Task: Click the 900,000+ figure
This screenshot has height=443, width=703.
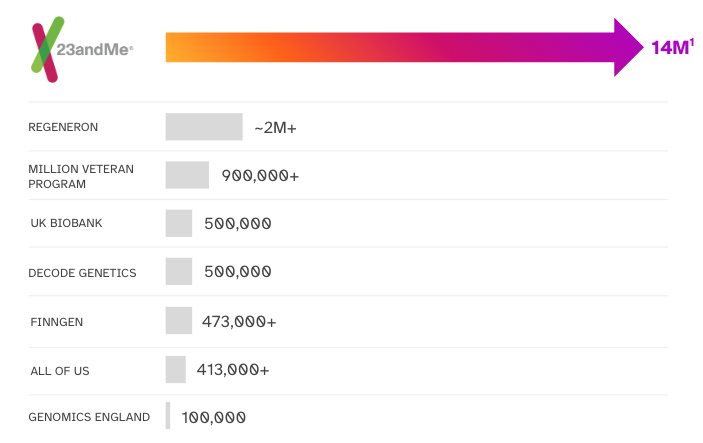Action: 260,176
